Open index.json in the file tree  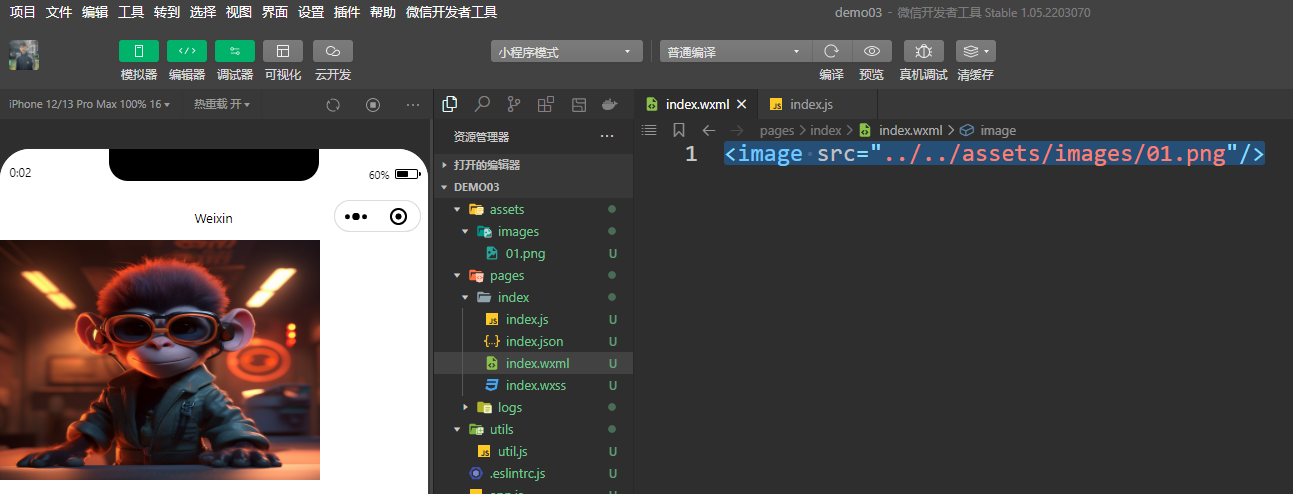[533, 341]
